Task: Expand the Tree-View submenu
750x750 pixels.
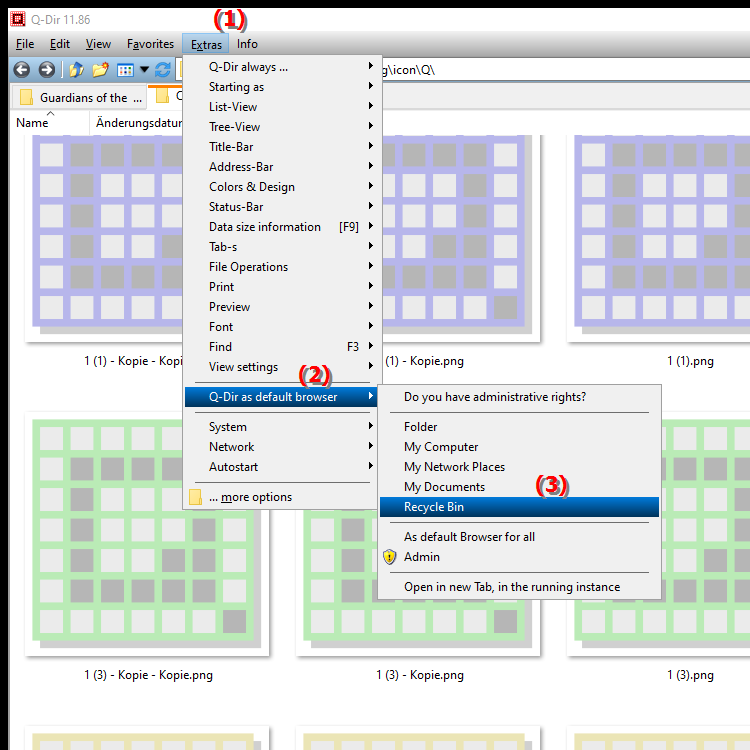Action: click(x=281, y=127)
